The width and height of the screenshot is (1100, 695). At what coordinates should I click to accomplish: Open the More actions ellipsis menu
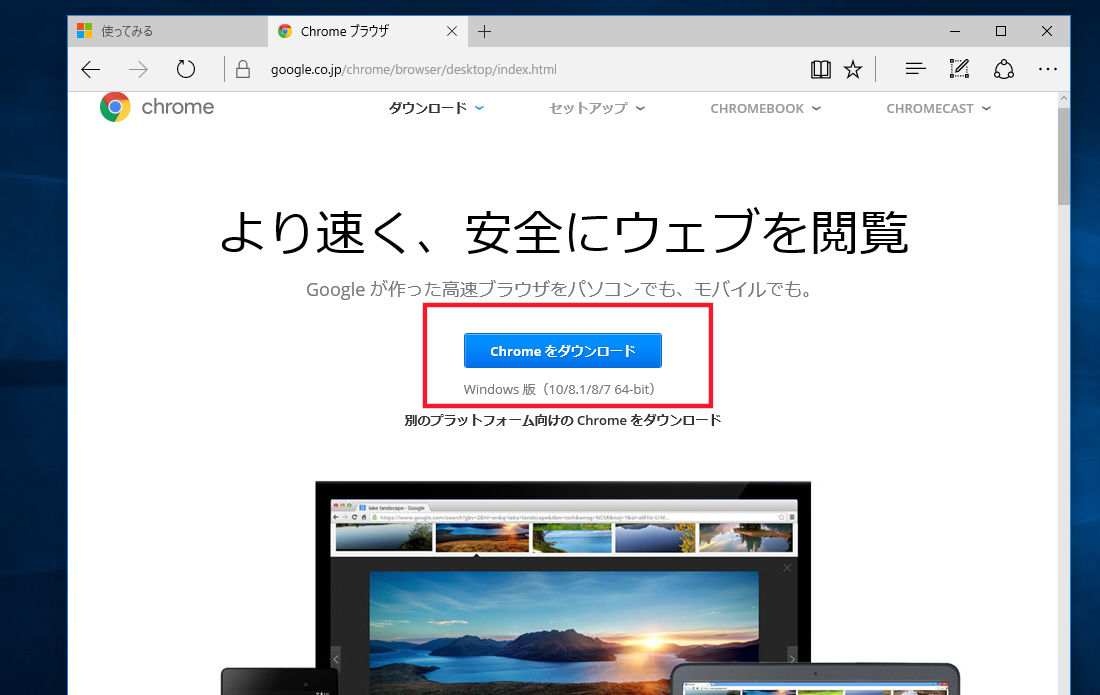(x=1048, y=69)
